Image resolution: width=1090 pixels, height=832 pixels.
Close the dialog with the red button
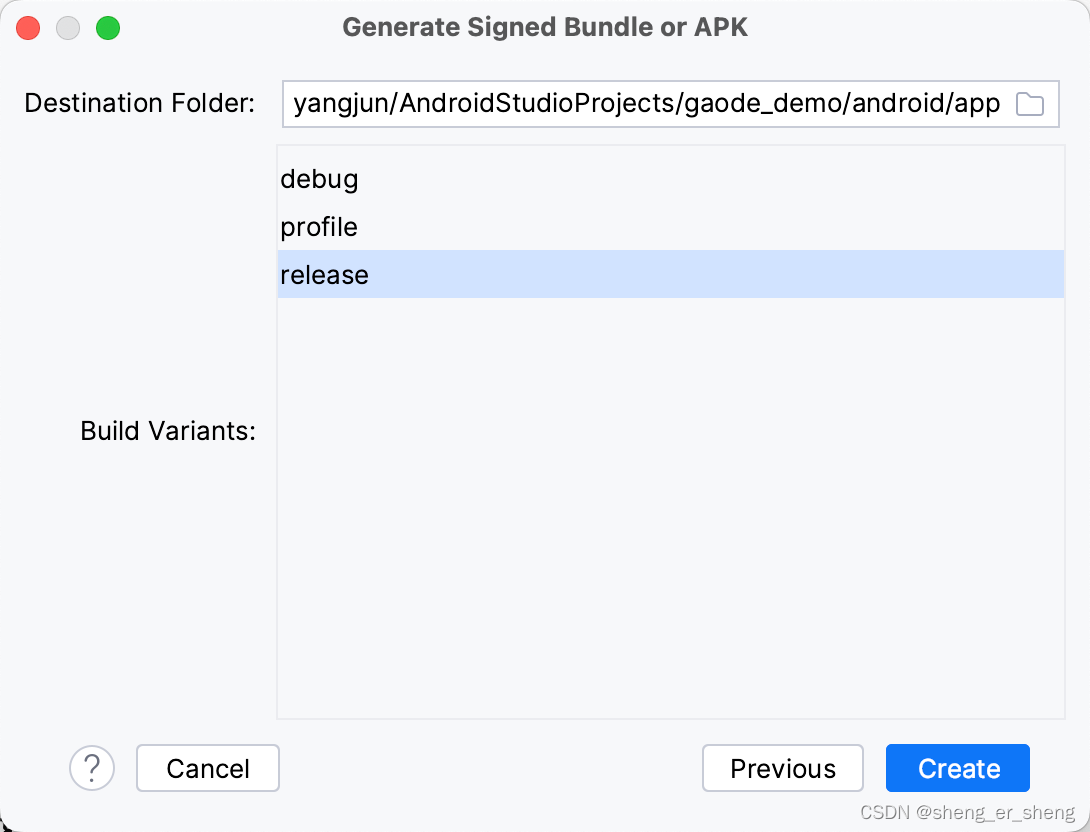pos(28,28)
